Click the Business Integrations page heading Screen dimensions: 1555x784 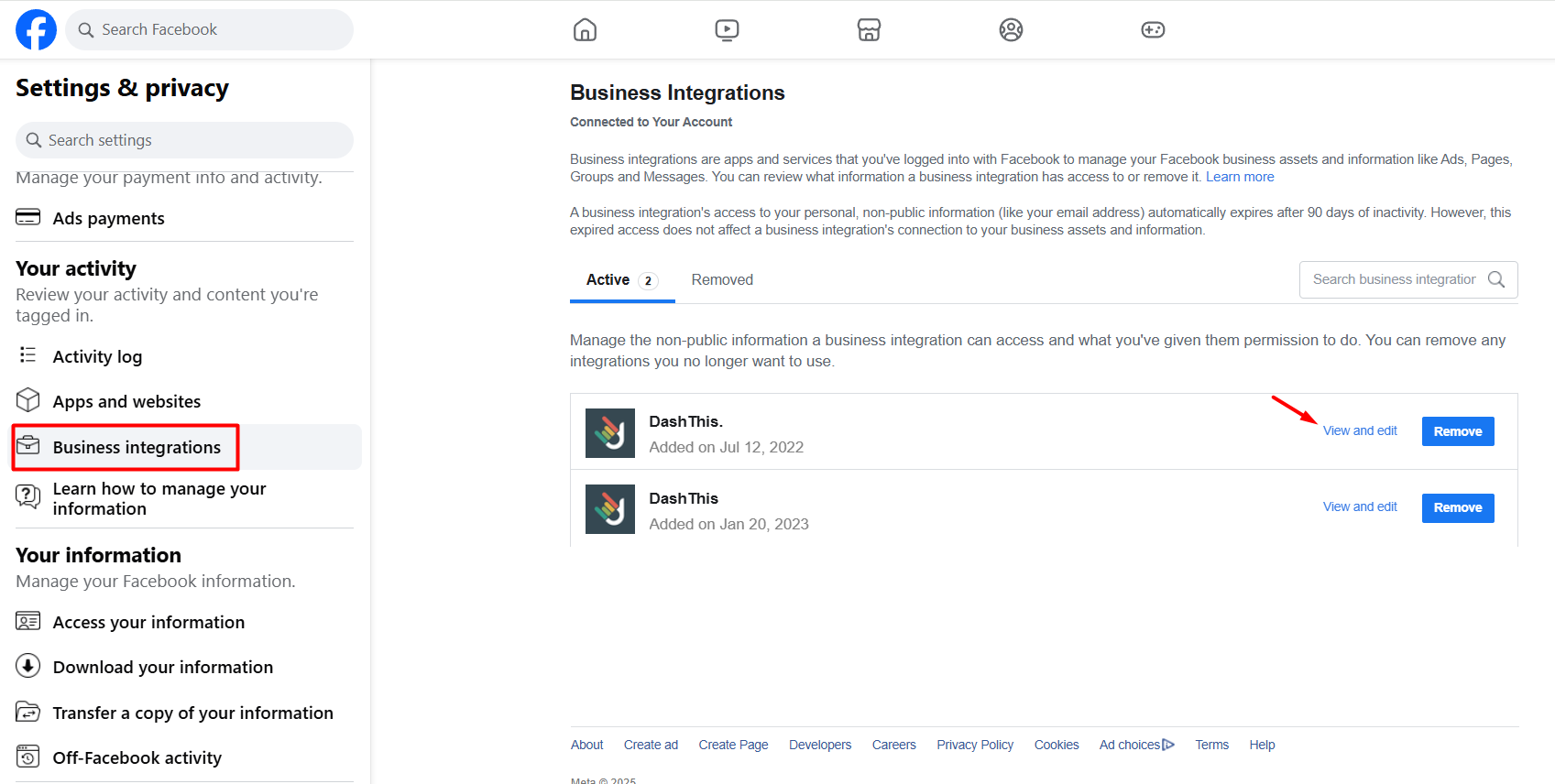677,93
